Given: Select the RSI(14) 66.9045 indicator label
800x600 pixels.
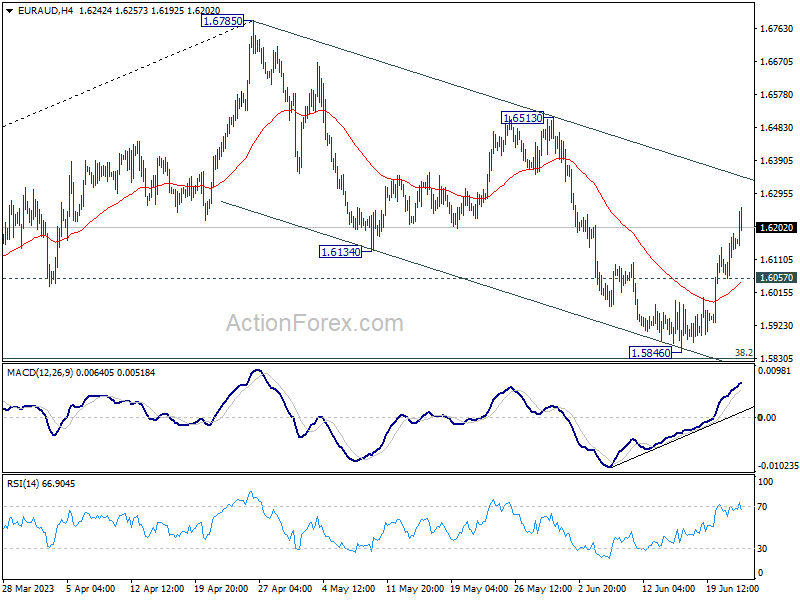Looking at the screenshot, I should point(41,484).
